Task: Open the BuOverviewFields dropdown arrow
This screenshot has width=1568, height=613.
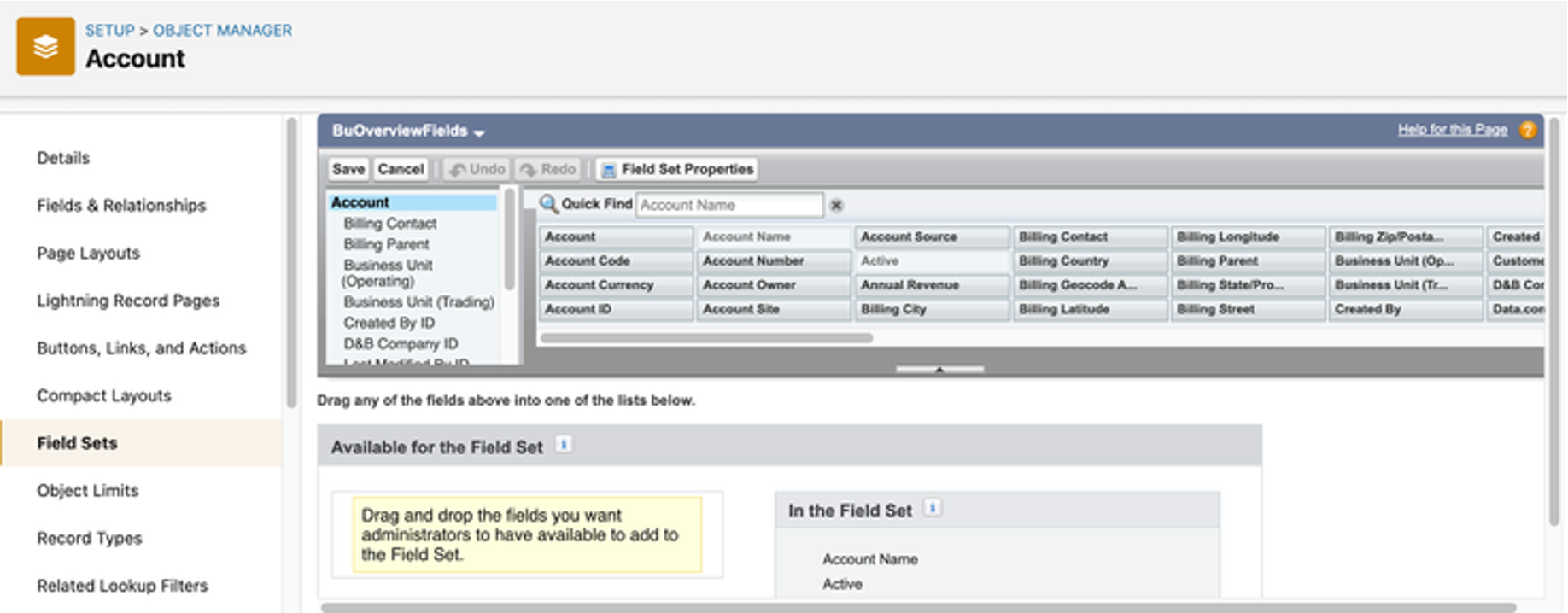Action: (479, 133)
